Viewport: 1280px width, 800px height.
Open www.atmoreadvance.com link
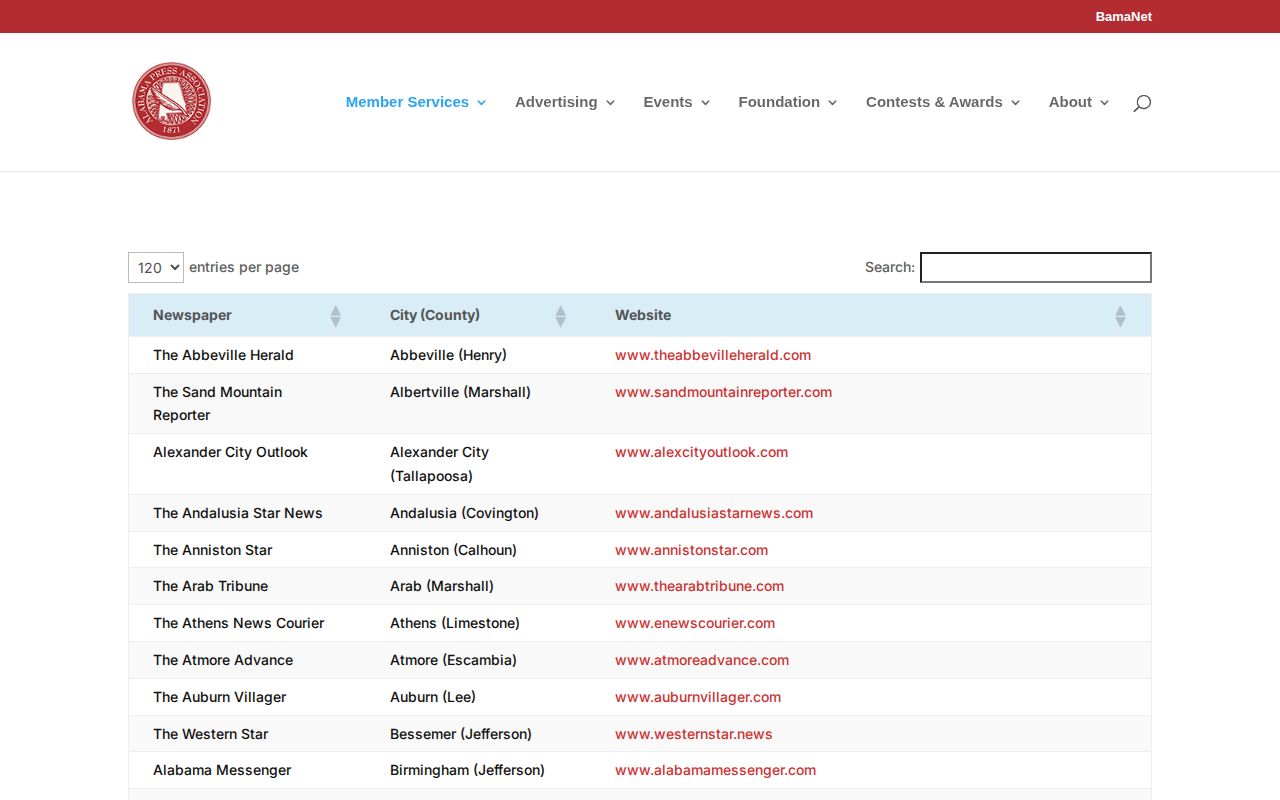coord(702,660)
